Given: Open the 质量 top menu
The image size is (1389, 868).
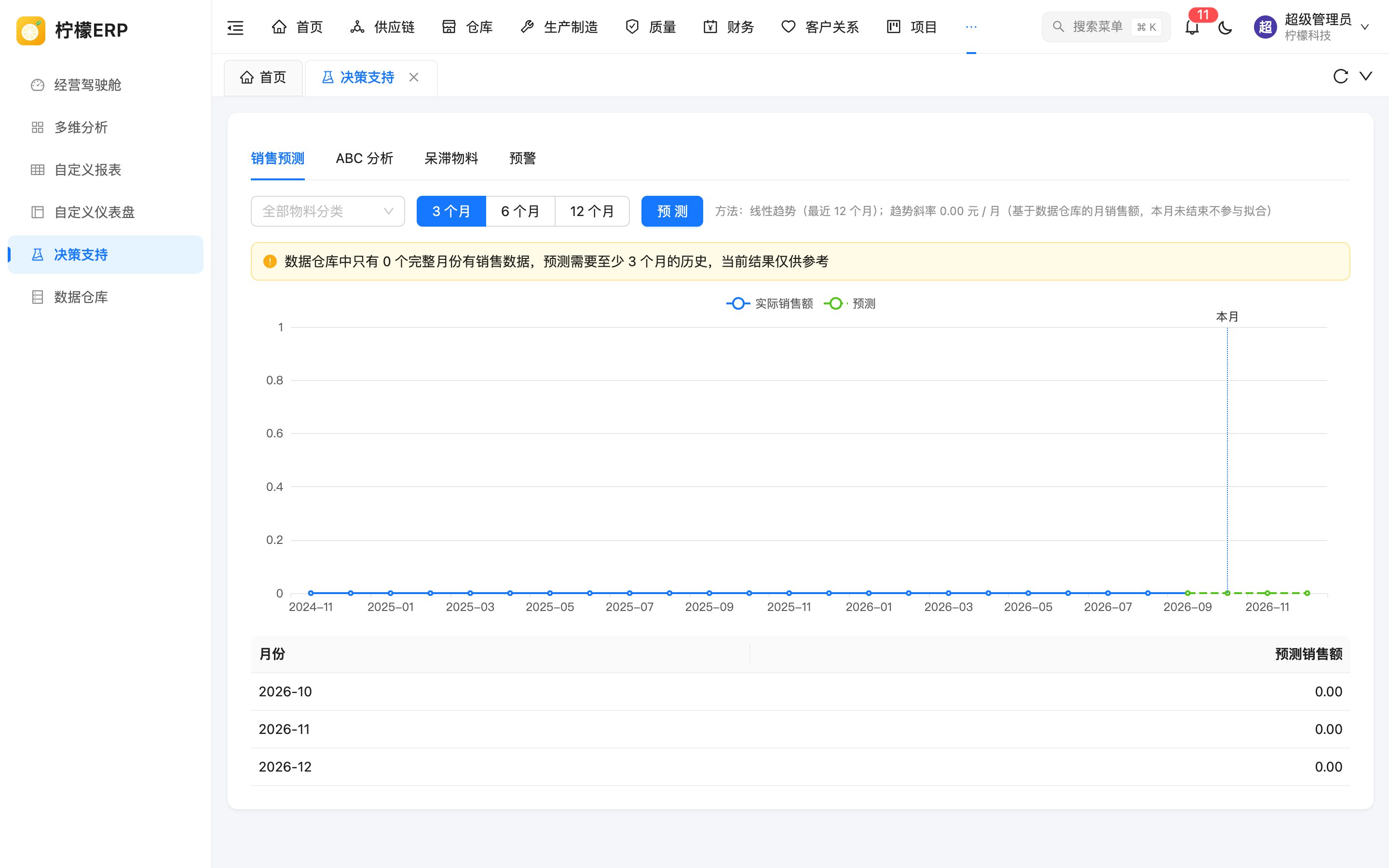Looking at the screenshot, I should pos(651,27).
